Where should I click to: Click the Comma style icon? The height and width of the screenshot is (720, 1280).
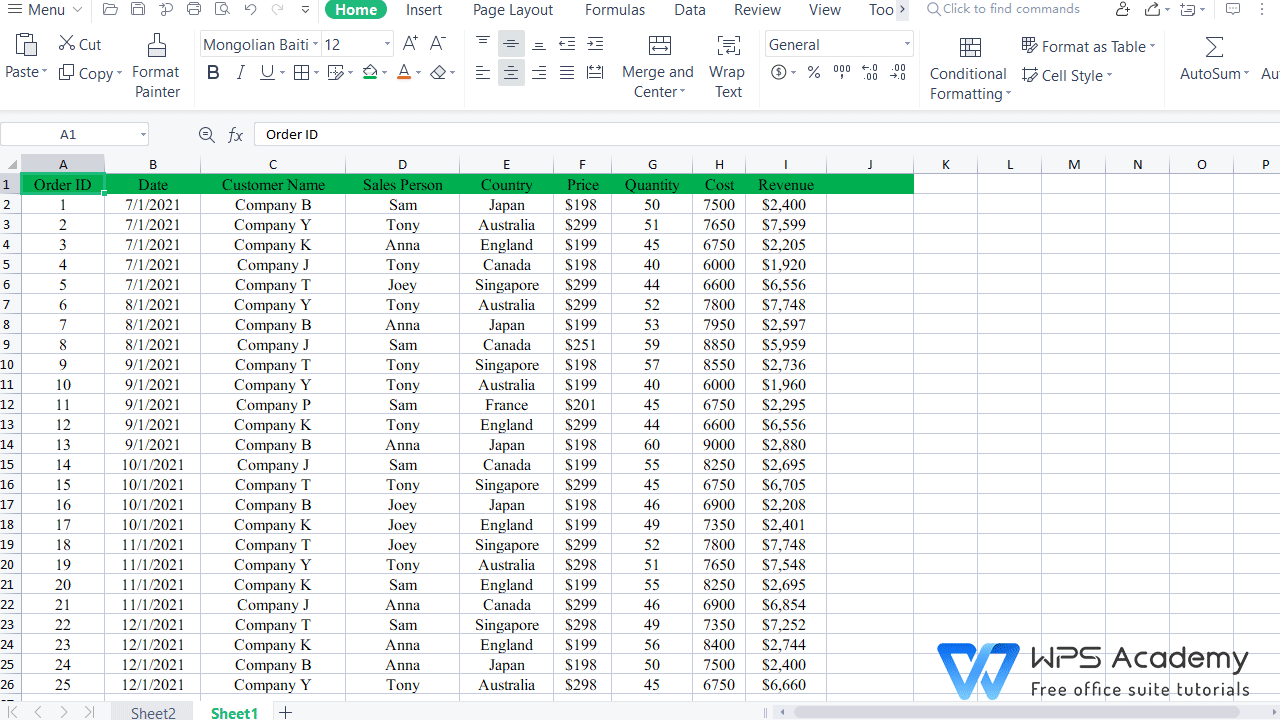point(841,72)
